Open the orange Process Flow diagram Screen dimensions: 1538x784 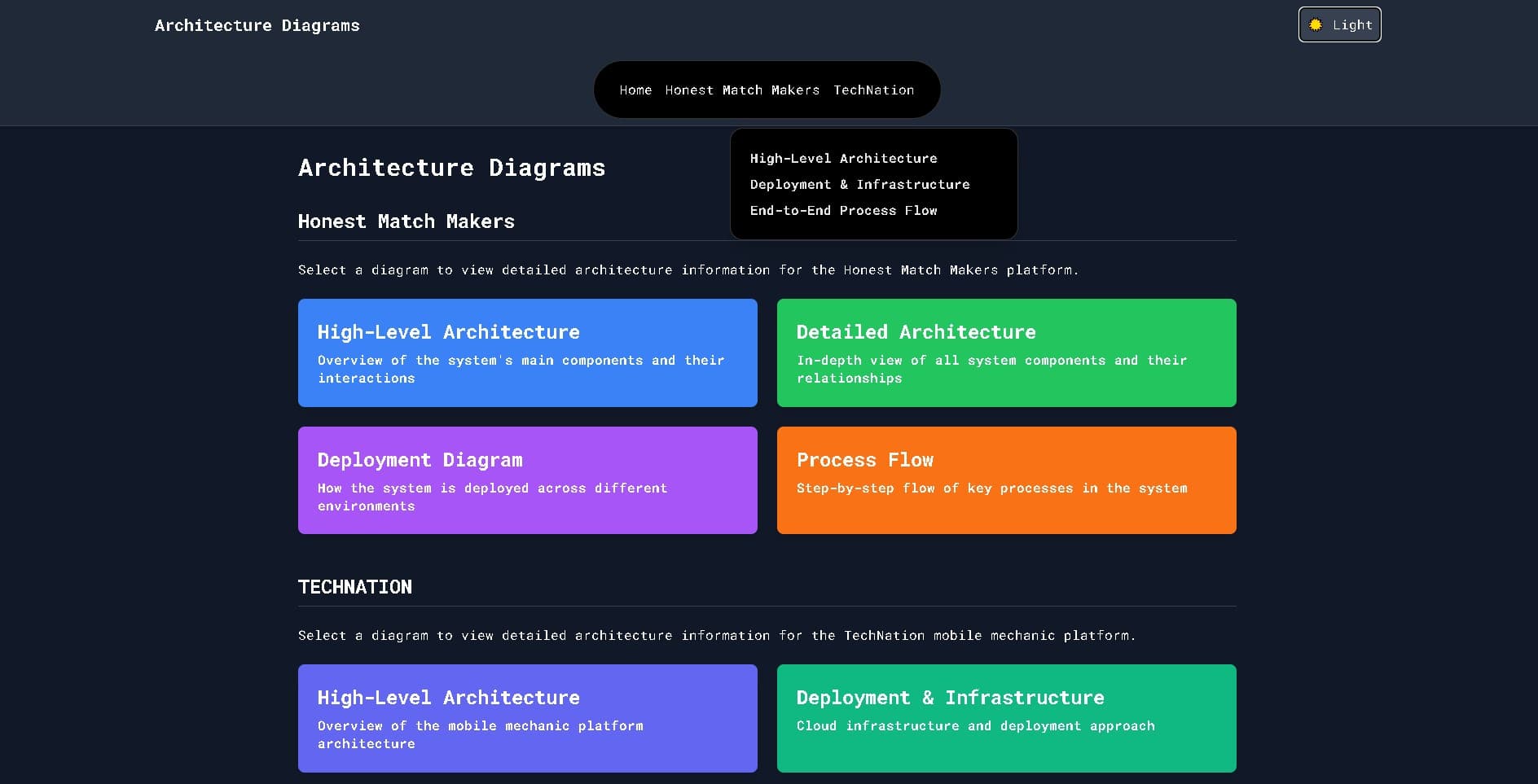point(1007,480)
